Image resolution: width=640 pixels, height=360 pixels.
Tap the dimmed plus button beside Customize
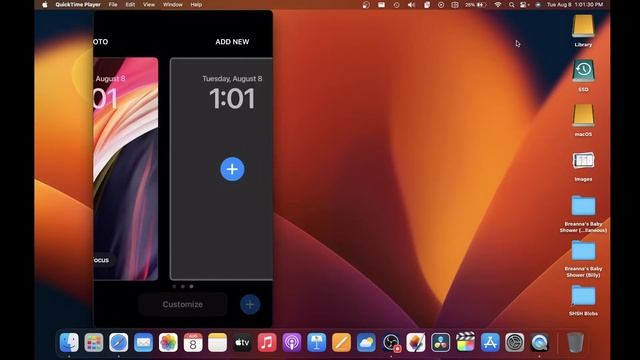coord(250,304)
